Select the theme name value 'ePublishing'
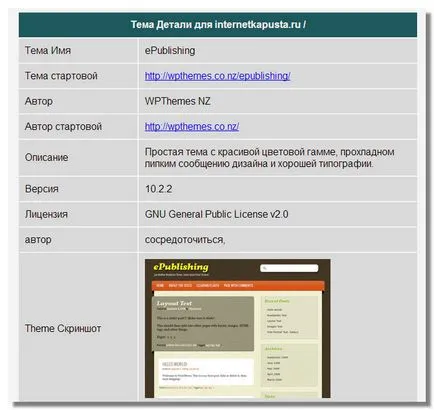This screenshot has height=410, width=434. click(x=170, y=51)
